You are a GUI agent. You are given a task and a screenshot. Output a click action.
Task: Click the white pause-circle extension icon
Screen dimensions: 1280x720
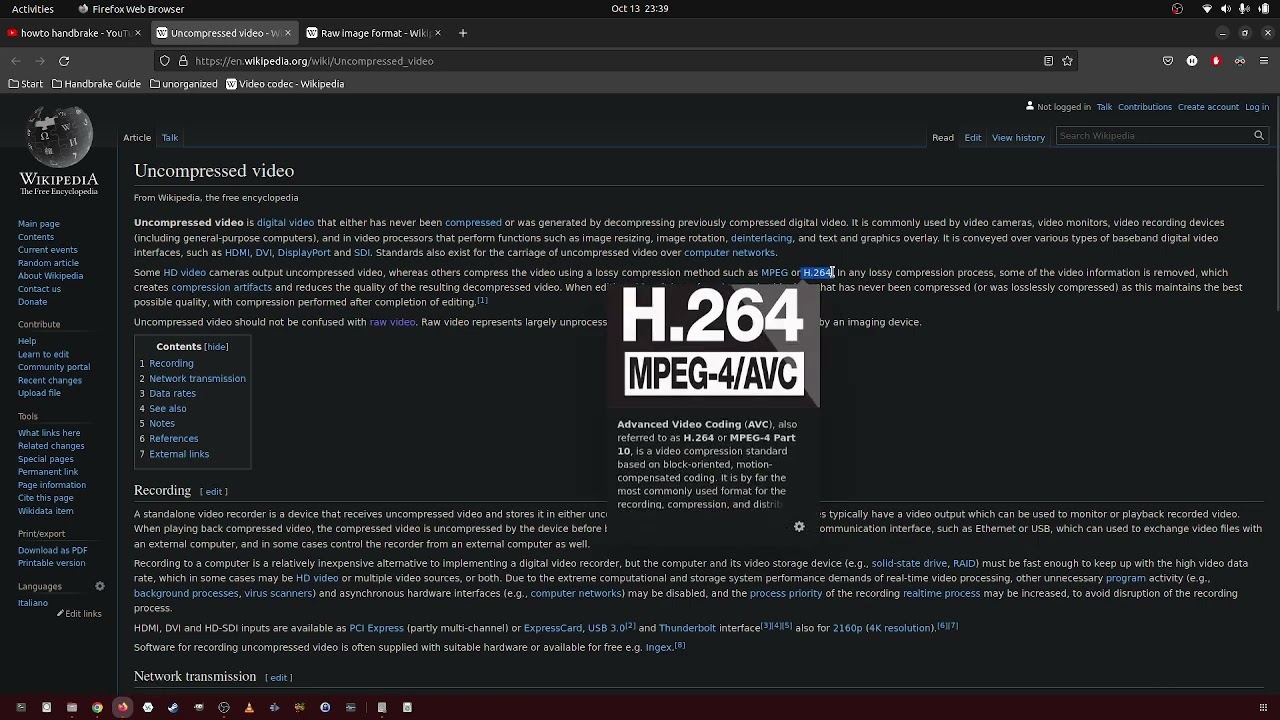[x=1192, y=61]
